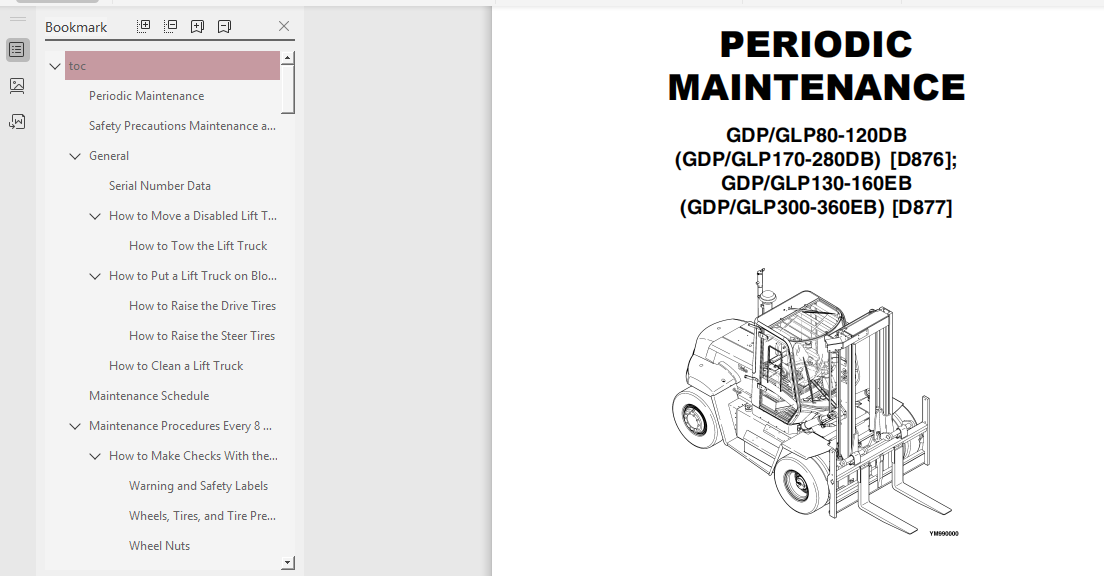Jump to Wheel Nuts bookmark
The image size is (1104, 576).
tap(159, 546)
